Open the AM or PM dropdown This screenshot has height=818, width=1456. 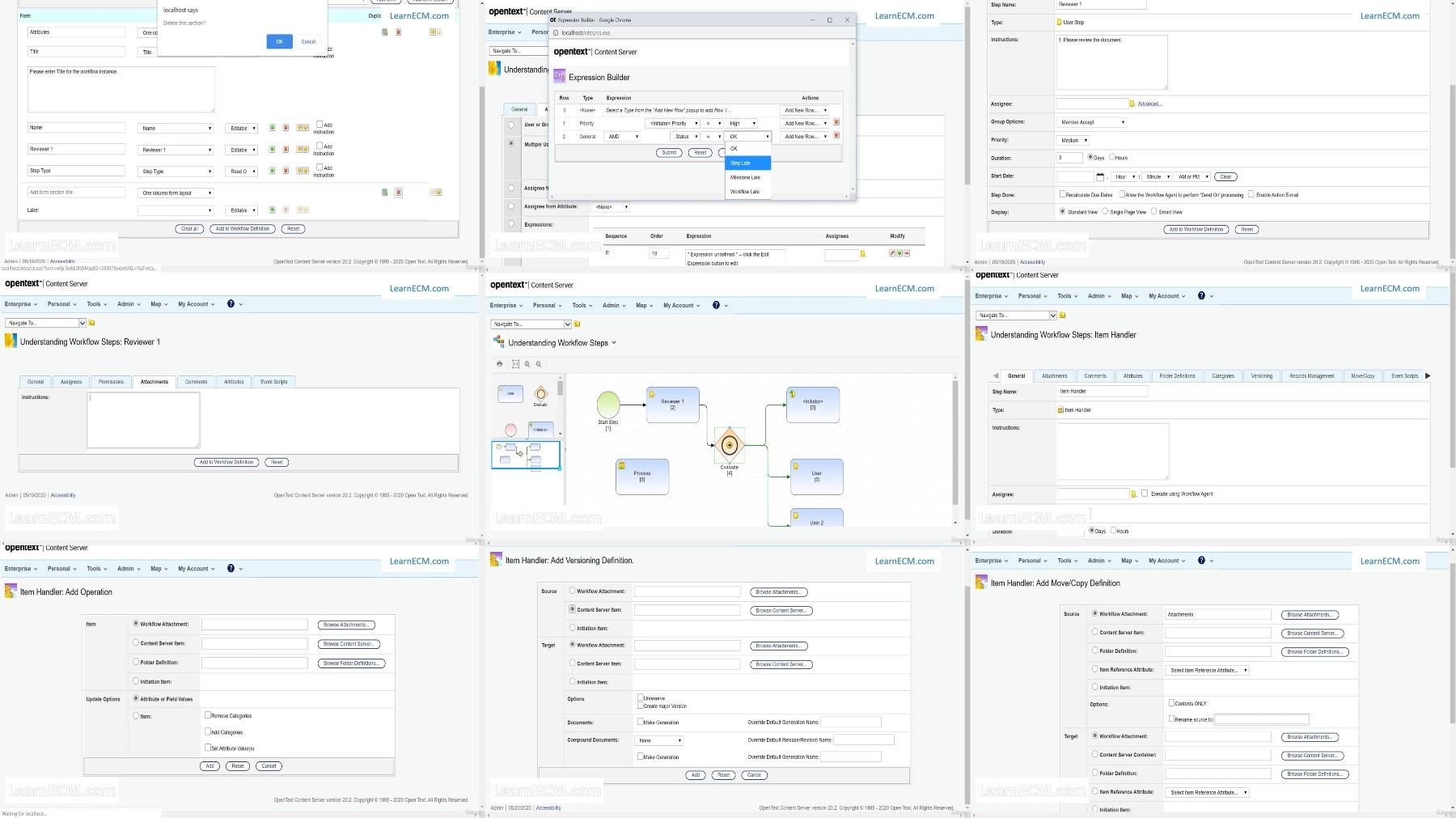1192,176
